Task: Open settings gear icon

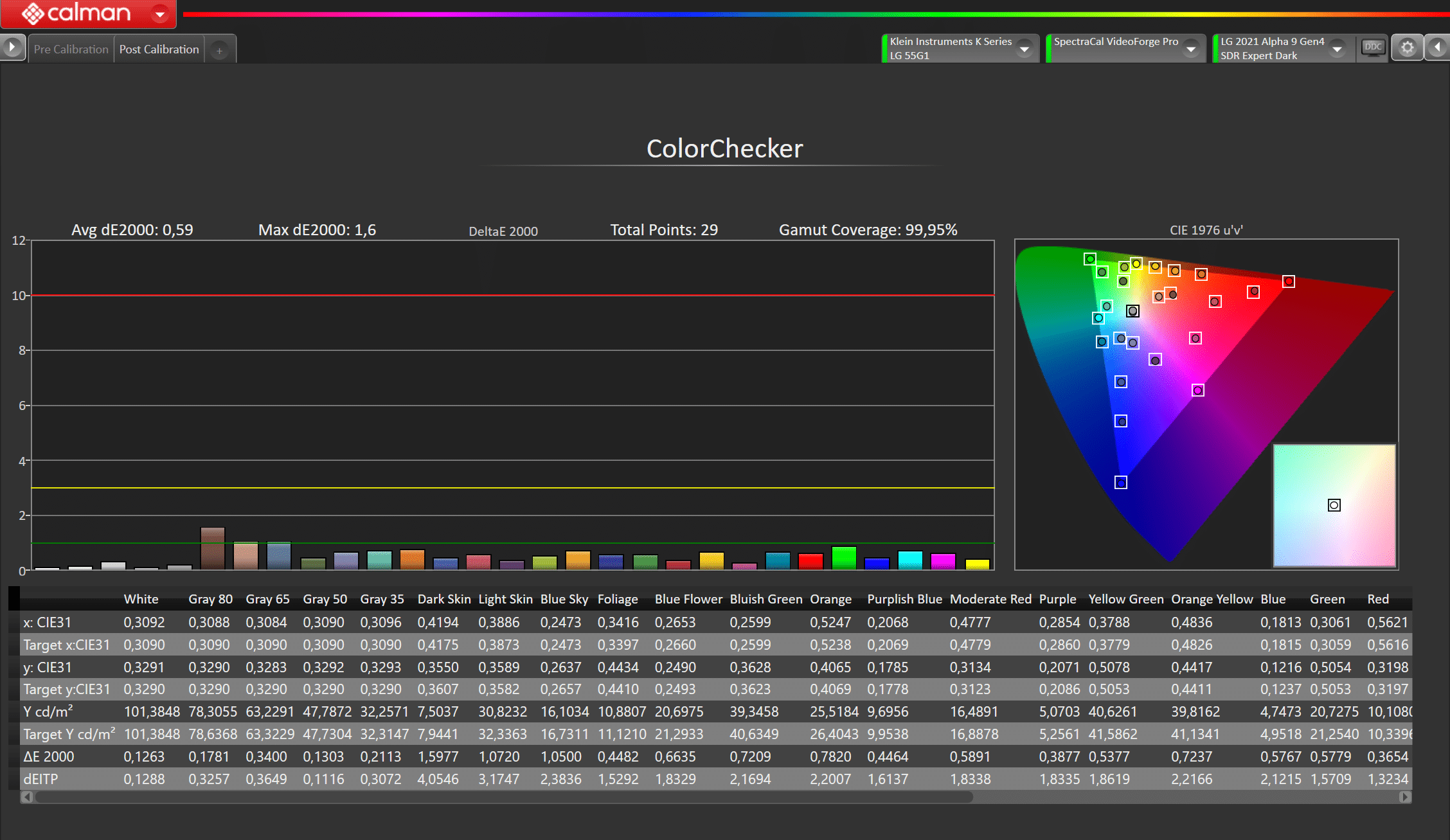Action: [1407, 48]
